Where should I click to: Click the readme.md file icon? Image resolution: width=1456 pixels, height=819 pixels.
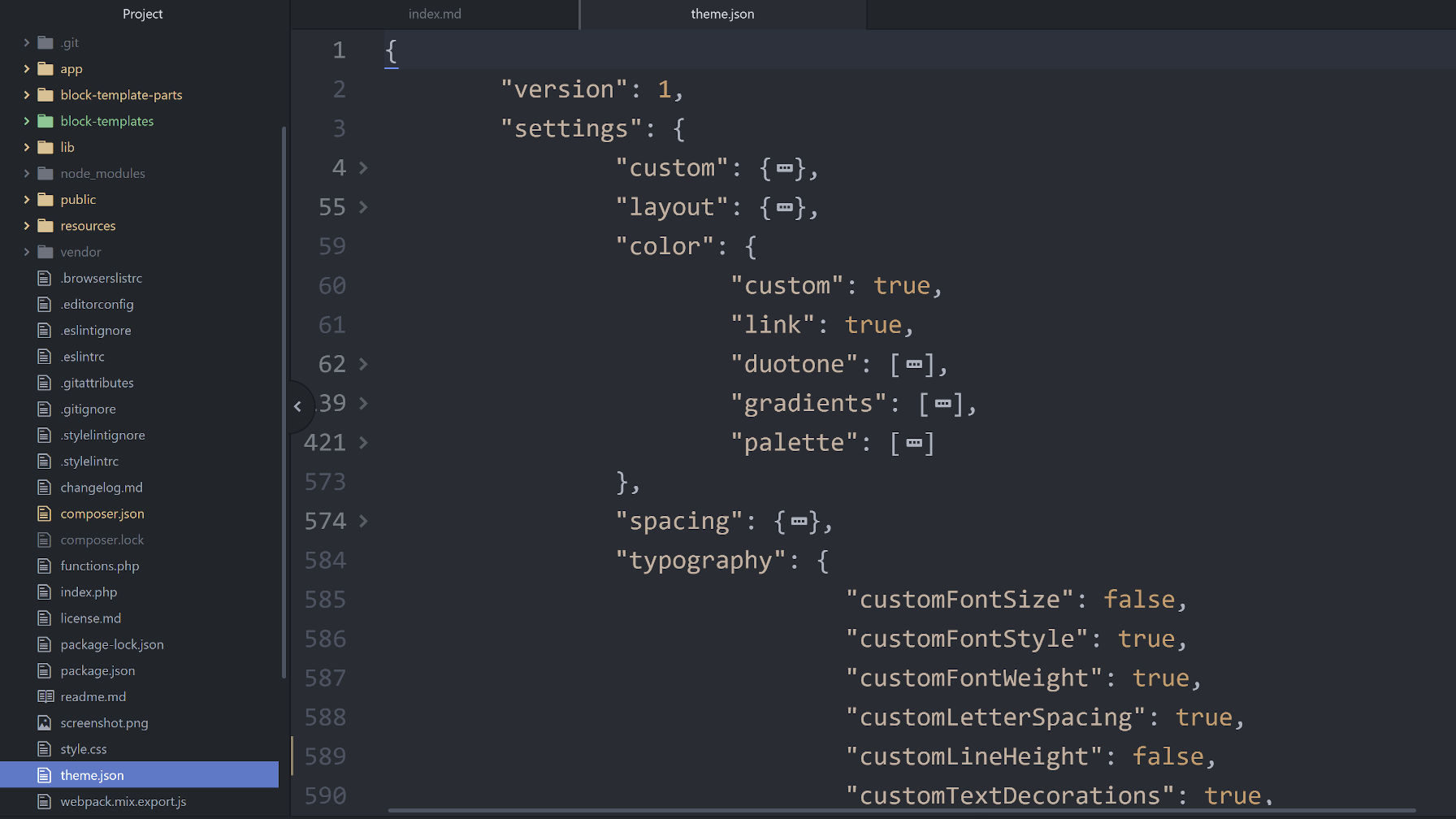coord(45,696)
